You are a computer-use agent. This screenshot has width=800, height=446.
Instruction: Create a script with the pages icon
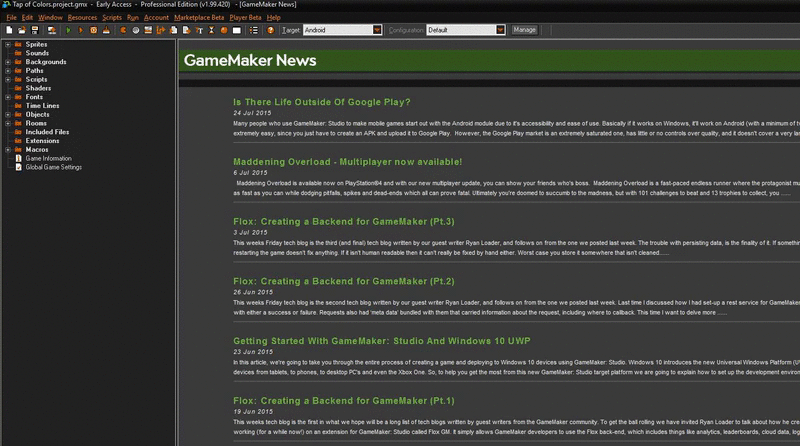[173, 30]
